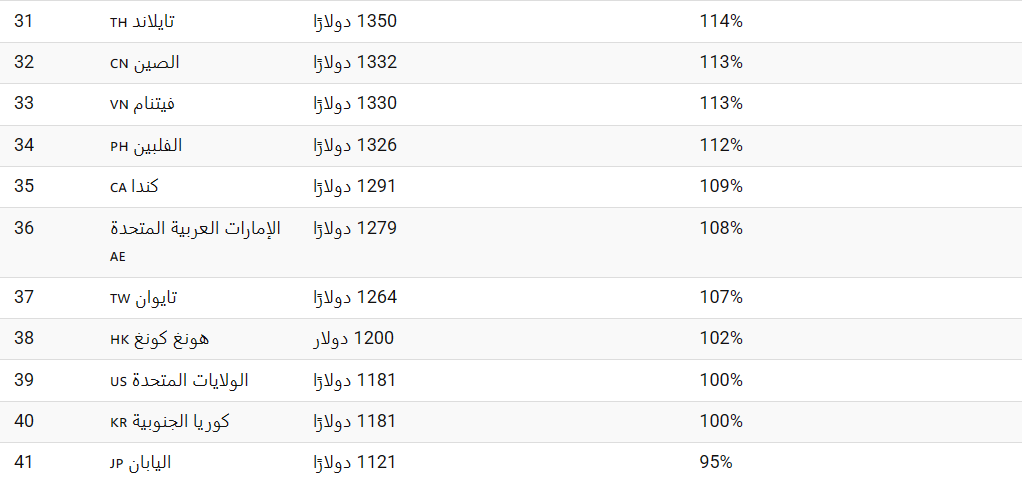
Task: Select the CA country code next to كندا
Action: pyautogui.click(x=118, y=188)
